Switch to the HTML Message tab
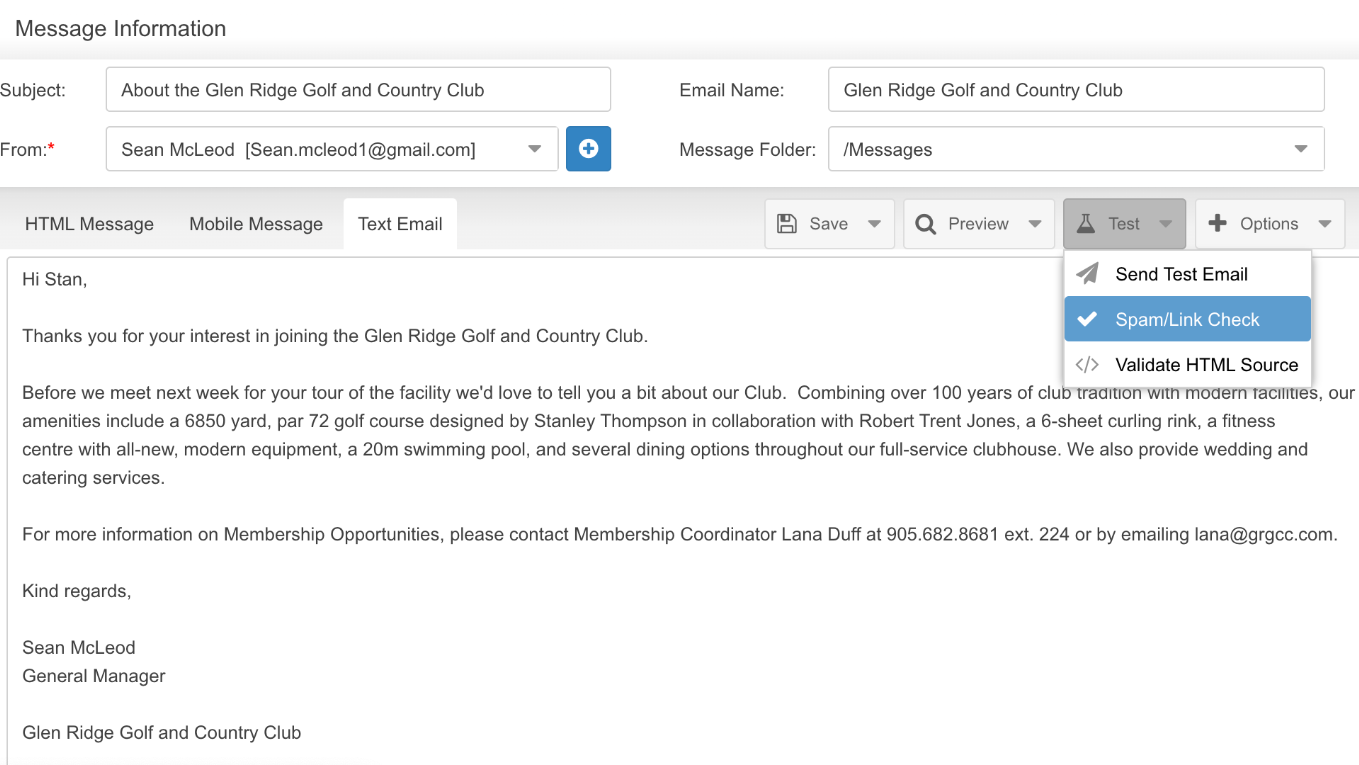1359x765 pixels. 89,224
